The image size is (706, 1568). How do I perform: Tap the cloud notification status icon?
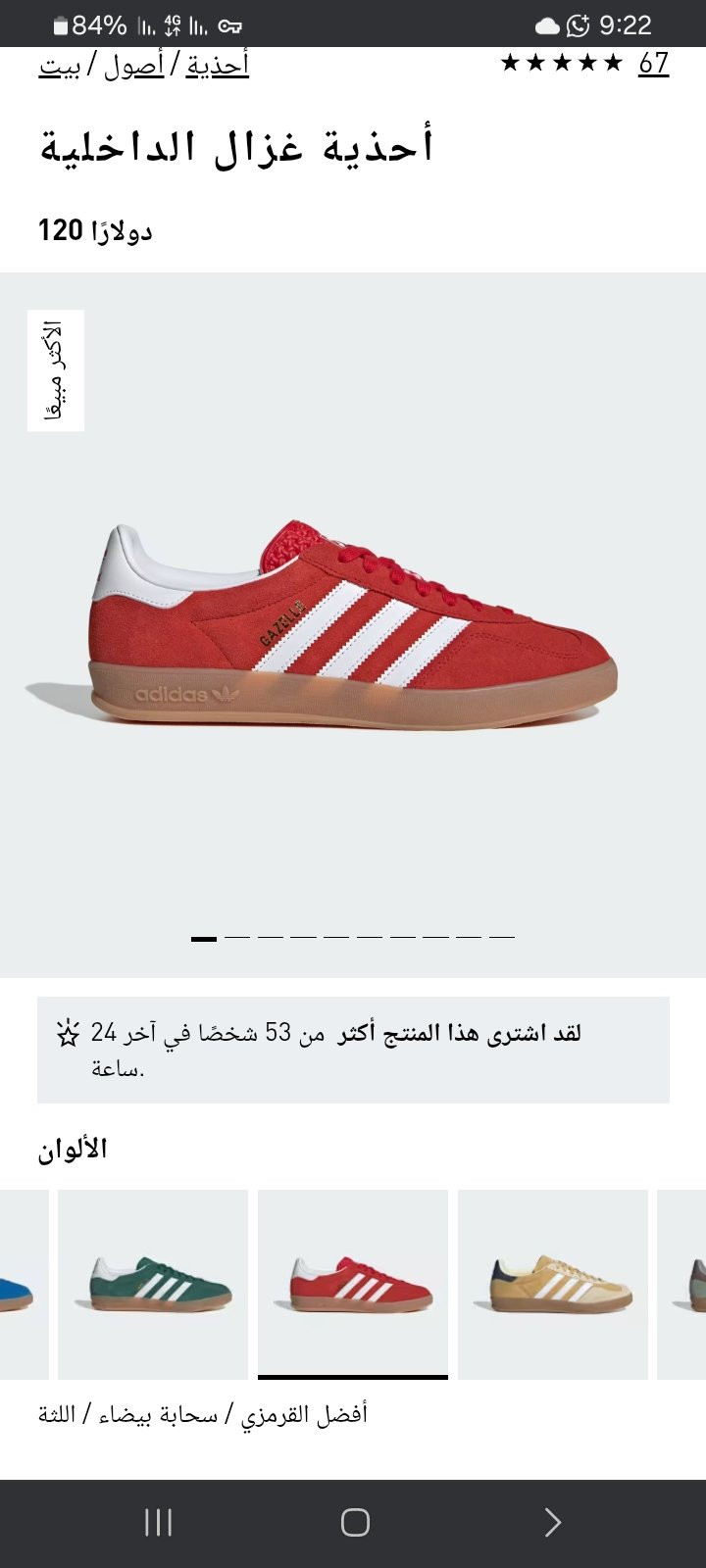click(547, 25)
